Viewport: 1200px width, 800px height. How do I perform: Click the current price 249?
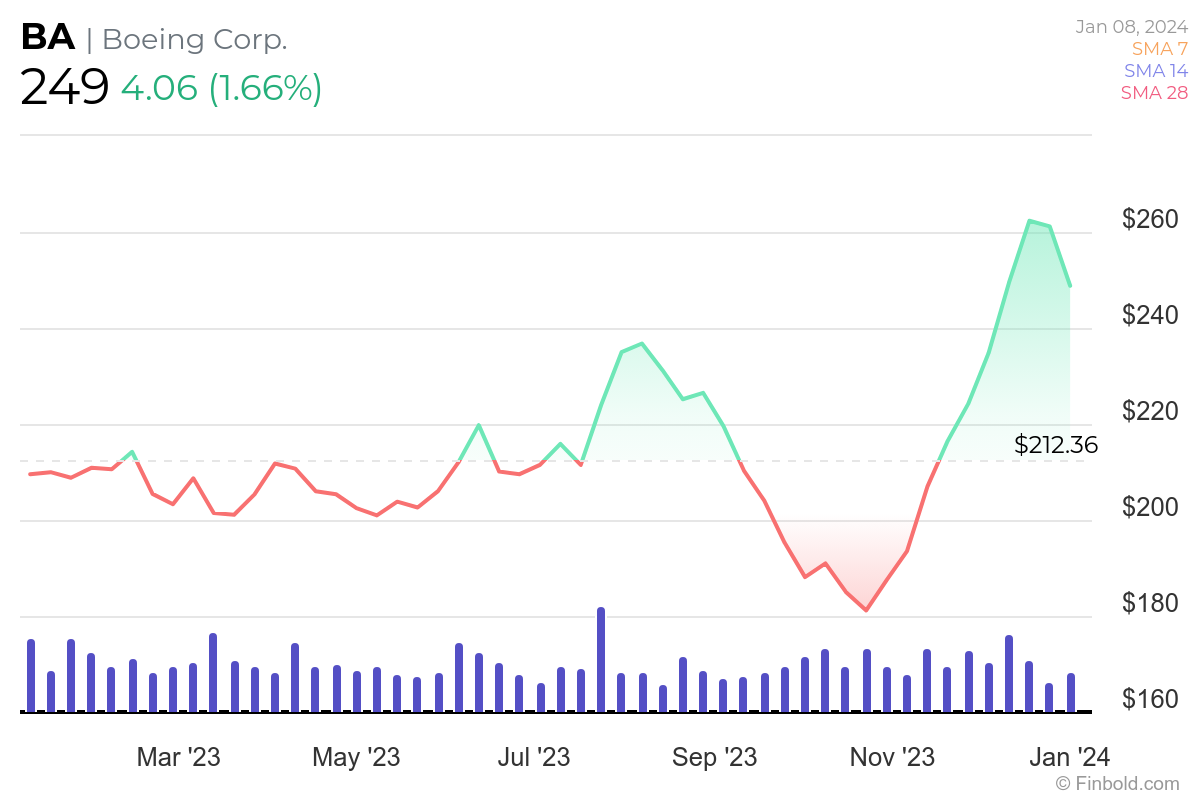(x=64, y=88)
